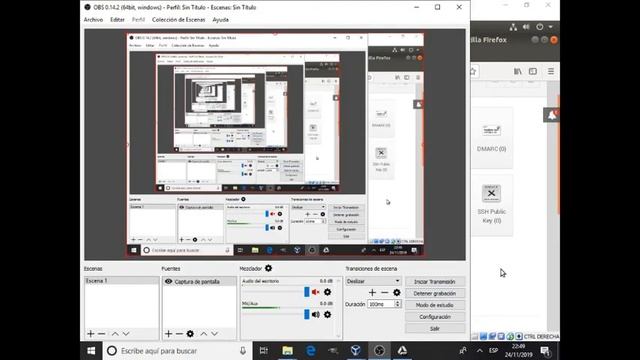This screenshot has height=360, width=640.
Task: Click the Ubuntu network icon in top bar
Action: [513, 27]
